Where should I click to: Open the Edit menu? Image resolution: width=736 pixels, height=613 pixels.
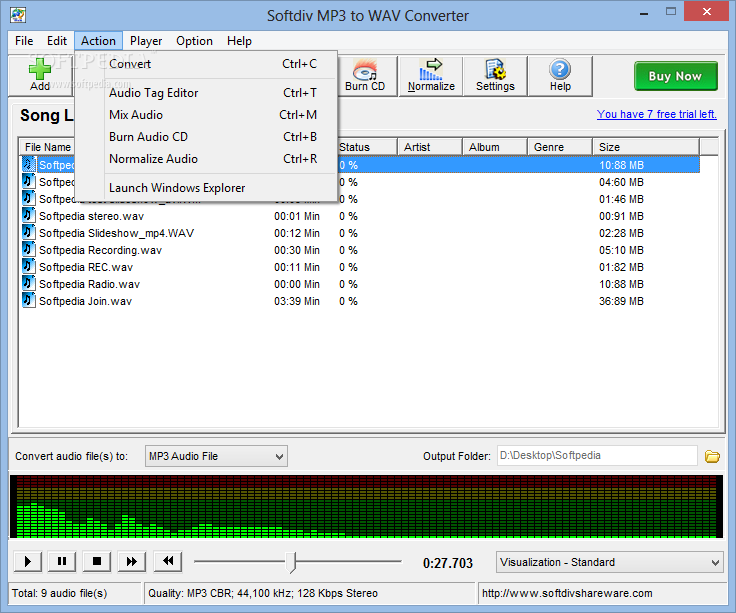click(x=57, y=41)
